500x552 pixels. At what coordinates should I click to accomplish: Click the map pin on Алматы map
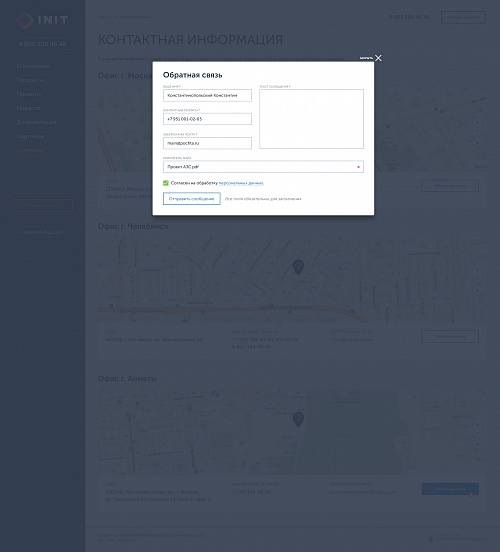click(298, 420)
